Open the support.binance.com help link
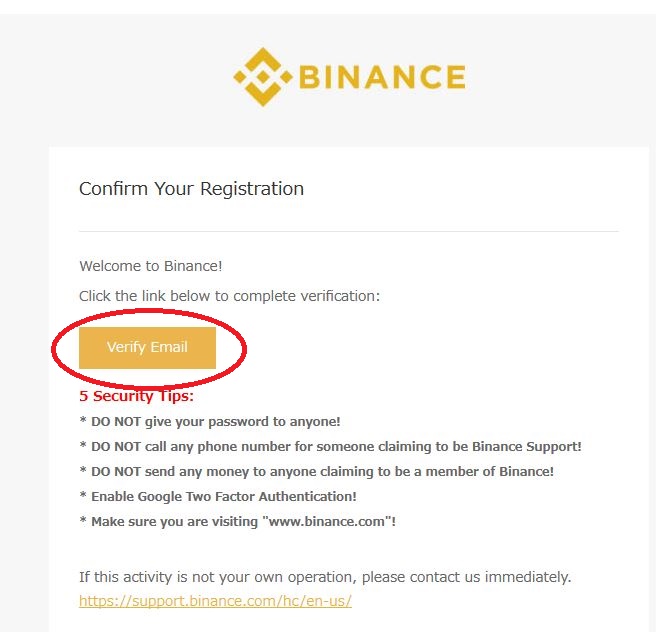 coord(215,601)
